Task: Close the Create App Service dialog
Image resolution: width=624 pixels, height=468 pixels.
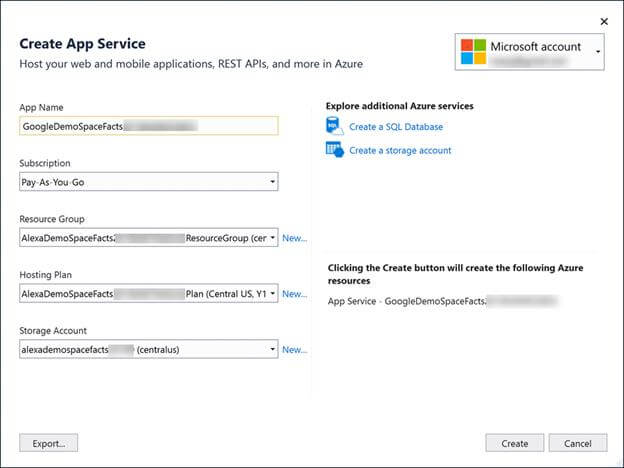Action: [604, 21]
